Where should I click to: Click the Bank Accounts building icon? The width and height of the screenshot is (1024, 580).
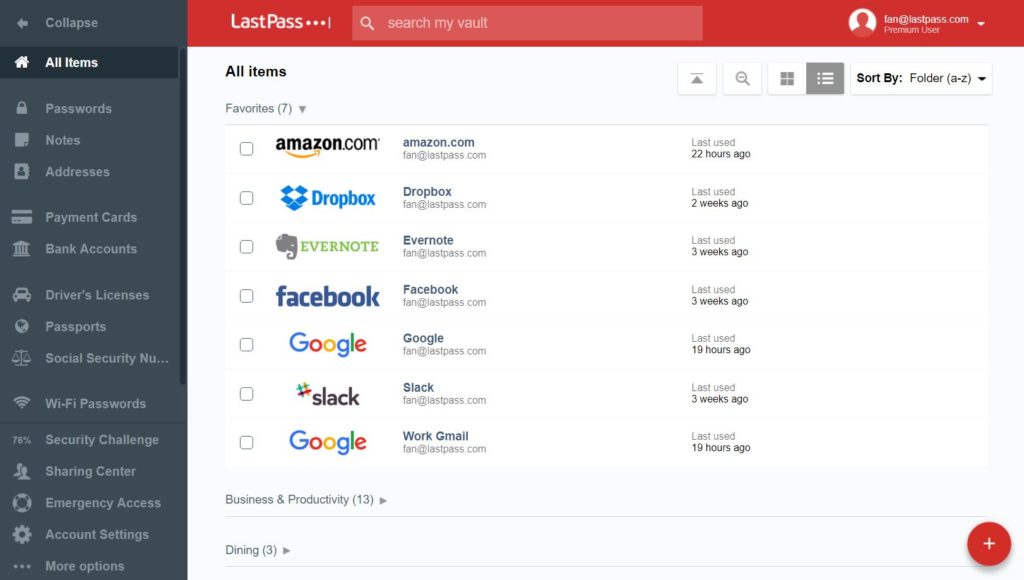[22, 248]
